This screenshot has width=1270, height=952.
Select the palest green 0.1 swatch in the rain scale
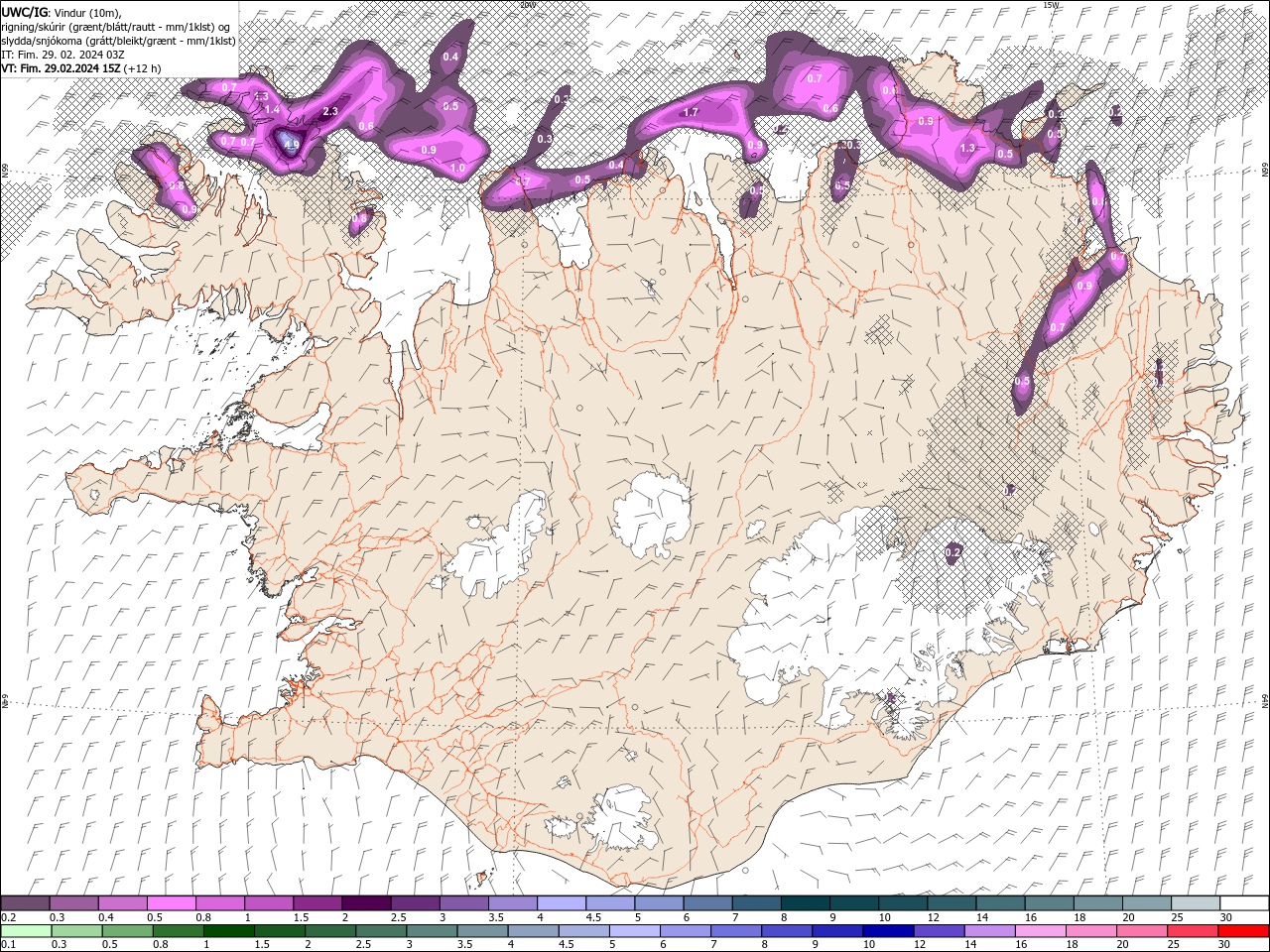[x=26, y=931]
